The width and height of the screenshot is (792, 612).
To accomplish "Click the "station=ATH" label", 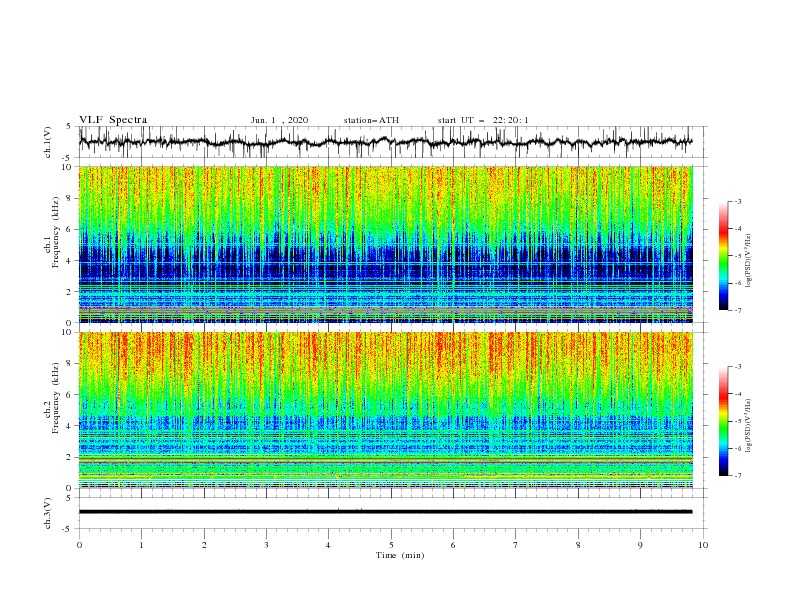I will 371,120.
